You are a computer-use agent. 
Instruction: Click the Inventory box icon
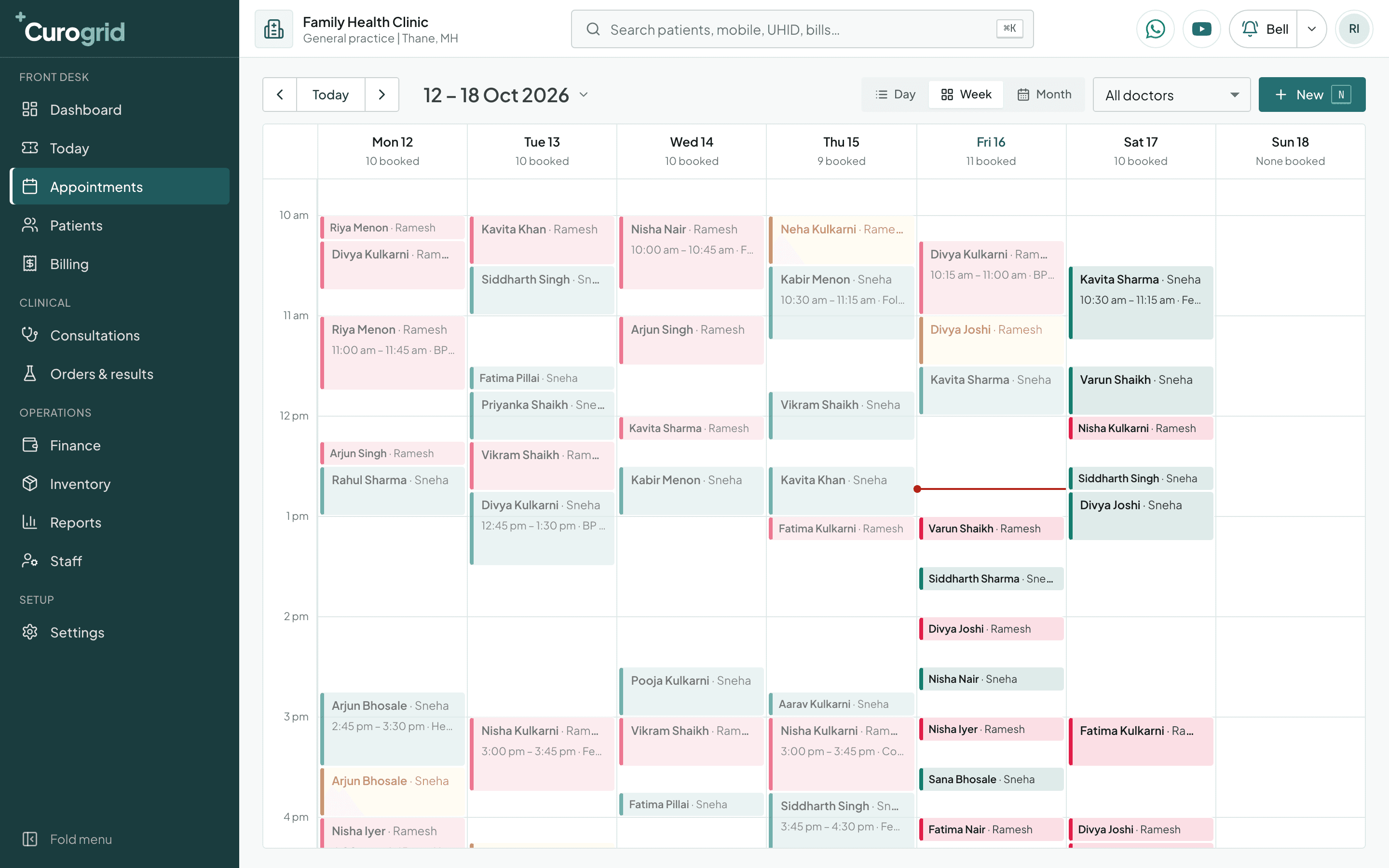pos(30,483)
